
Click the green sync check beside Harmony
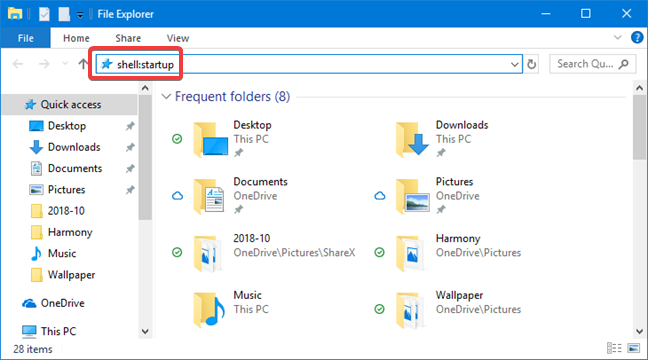[379, 252]
